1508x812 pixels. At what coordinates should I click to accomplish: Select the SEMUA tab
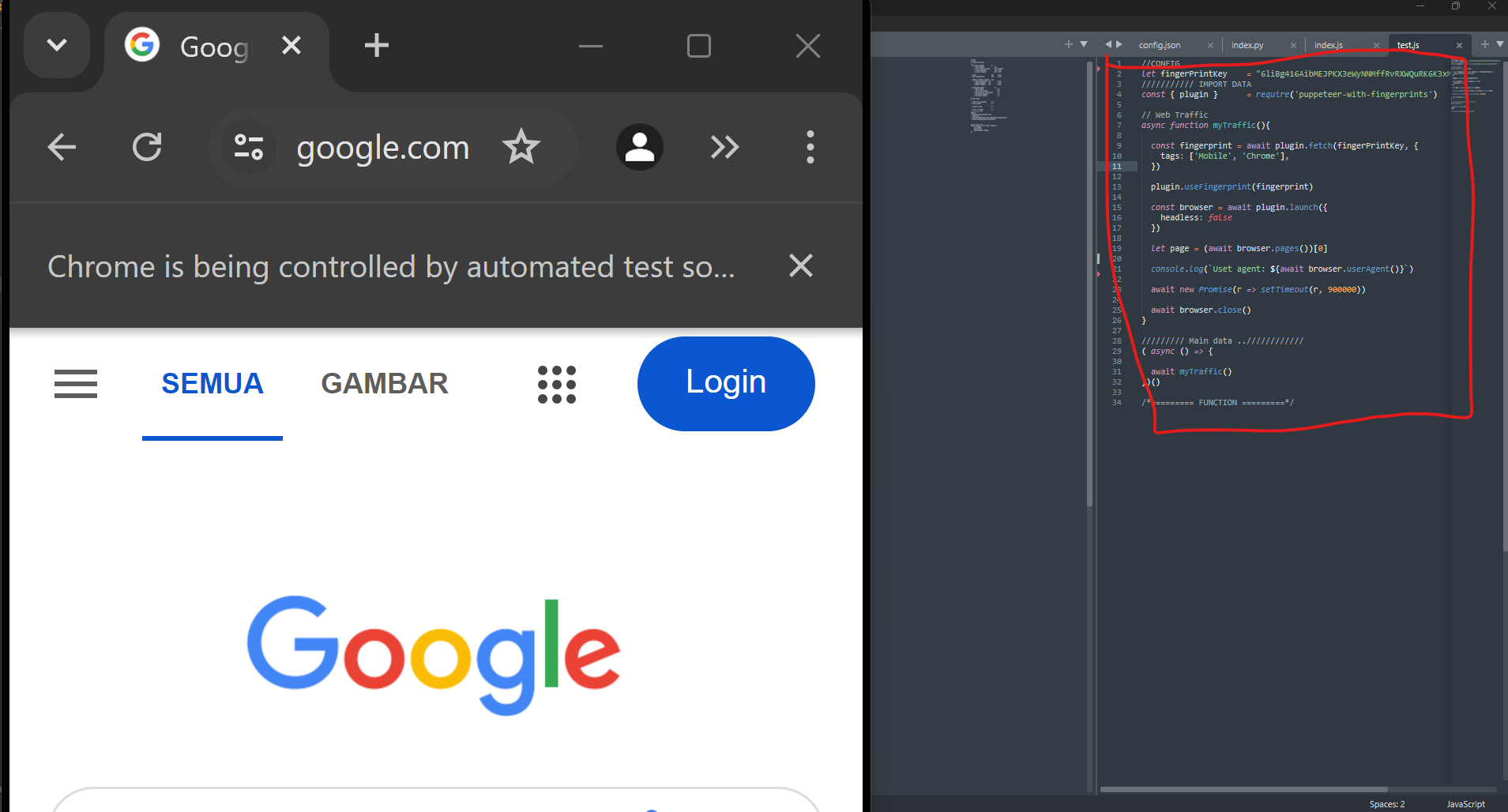212,384
